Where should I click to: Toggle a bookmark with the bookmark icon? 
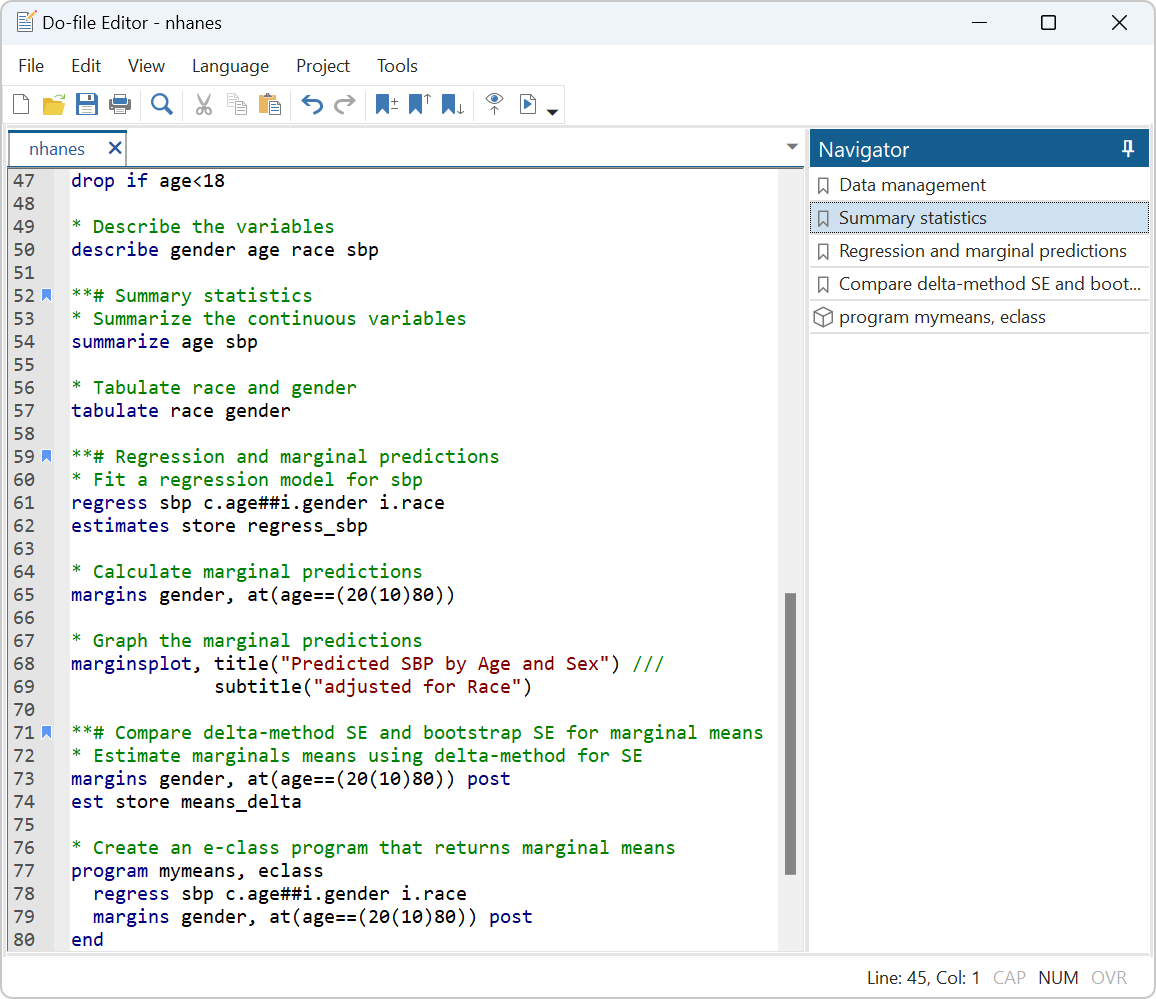(386, 104)
